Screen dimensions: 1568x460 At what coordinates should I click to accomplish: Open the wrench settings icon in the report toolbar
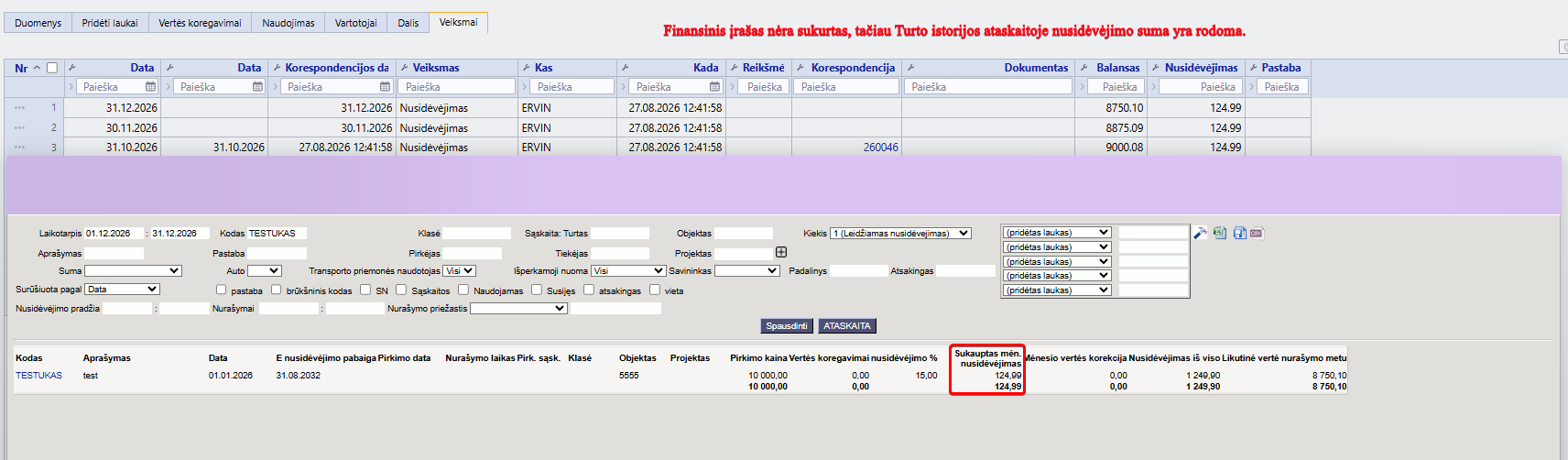(x=1200, y=233)
